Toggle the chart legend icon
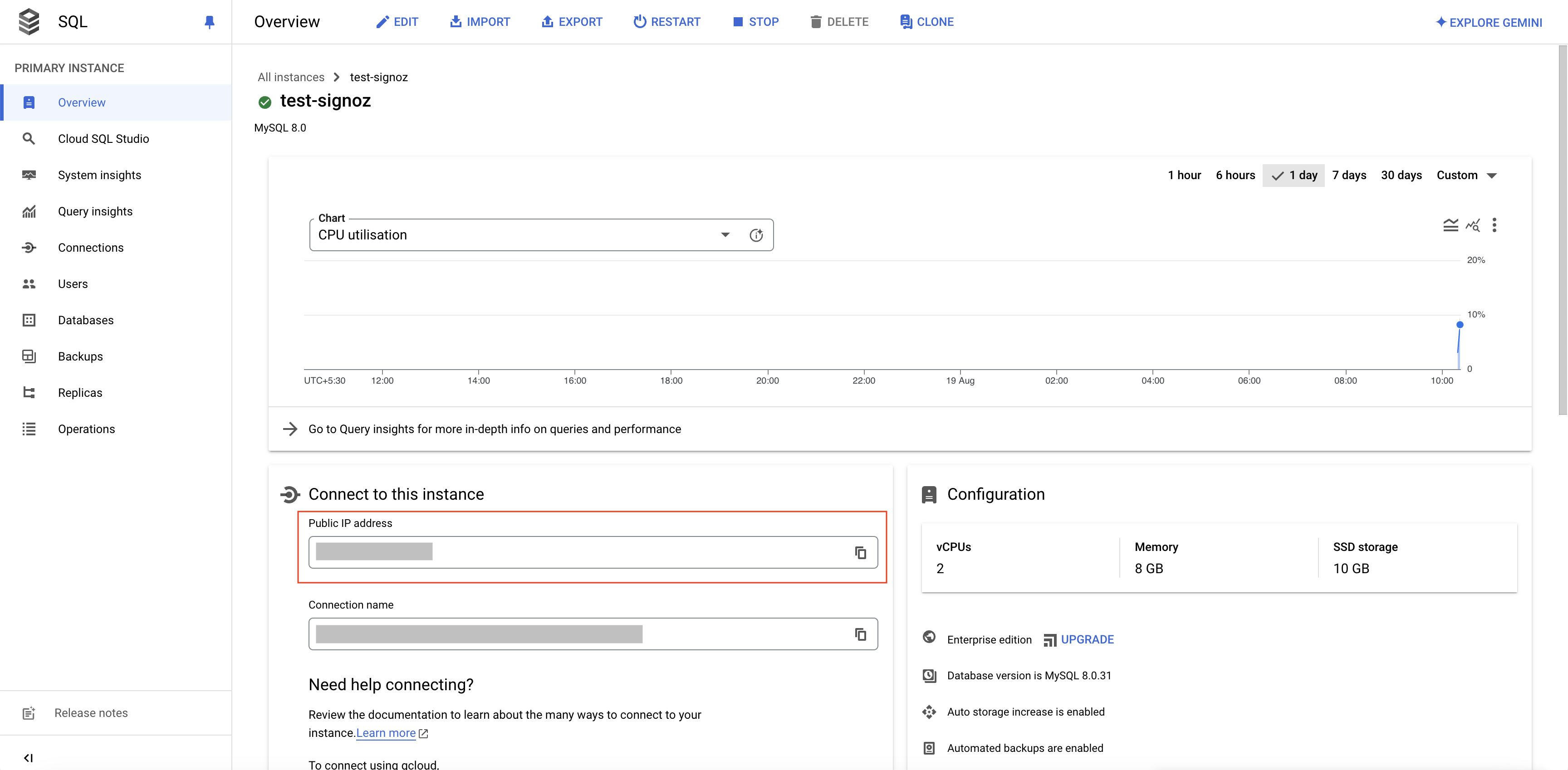The height and width of the screenshot is (770, 1568). point(1450,225)
